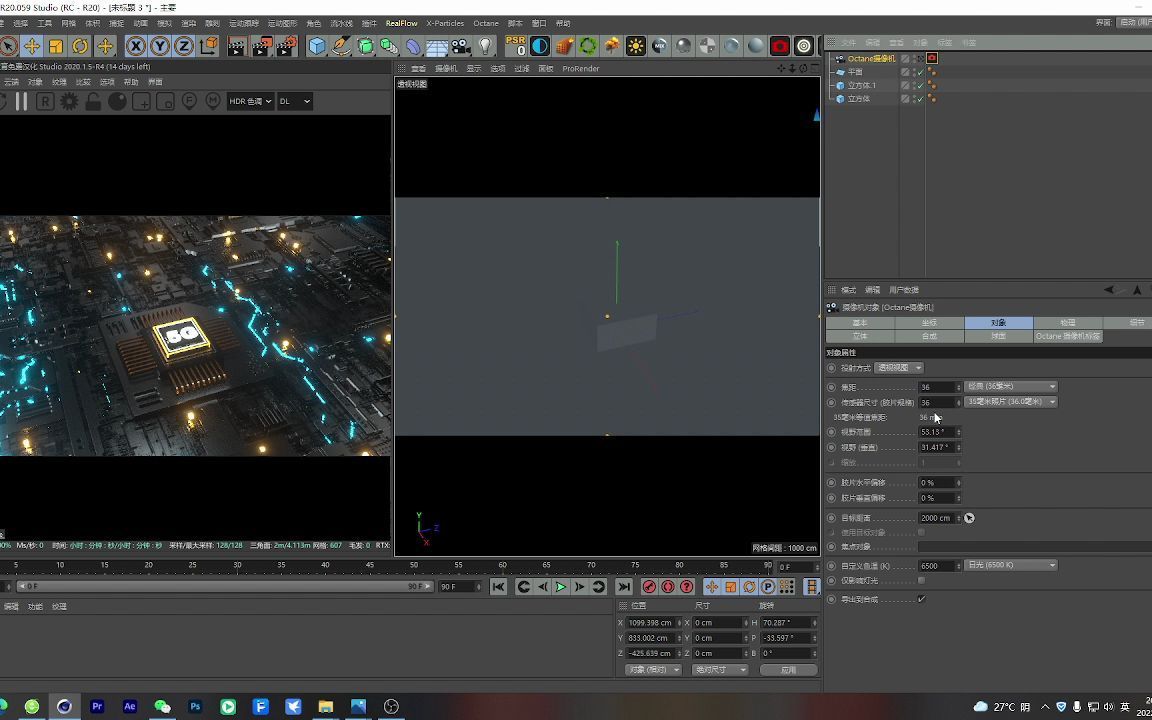Open the 经典 (36毫米) focal length preset dropdown

coord(1010,386)
